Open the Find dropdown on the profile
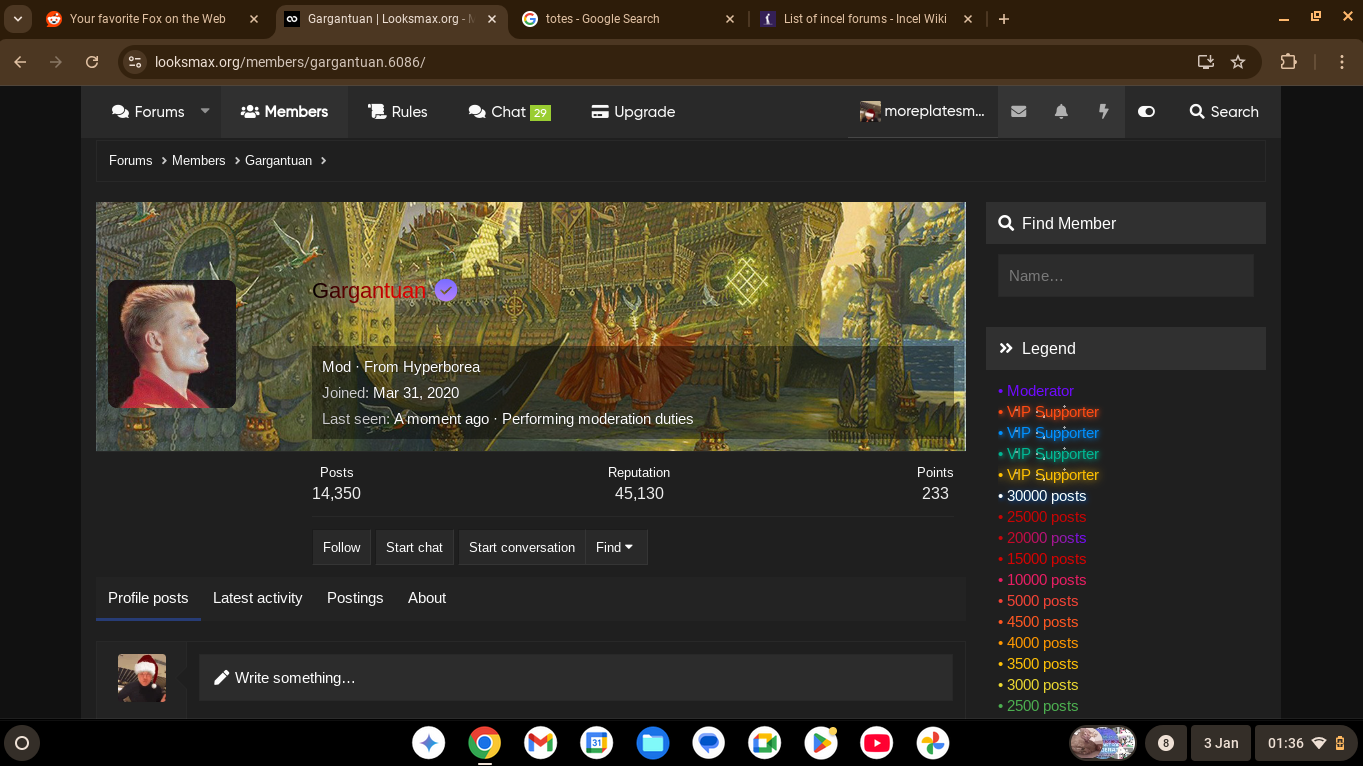This screenshot has height=766, width=1363. pos(616,547)
